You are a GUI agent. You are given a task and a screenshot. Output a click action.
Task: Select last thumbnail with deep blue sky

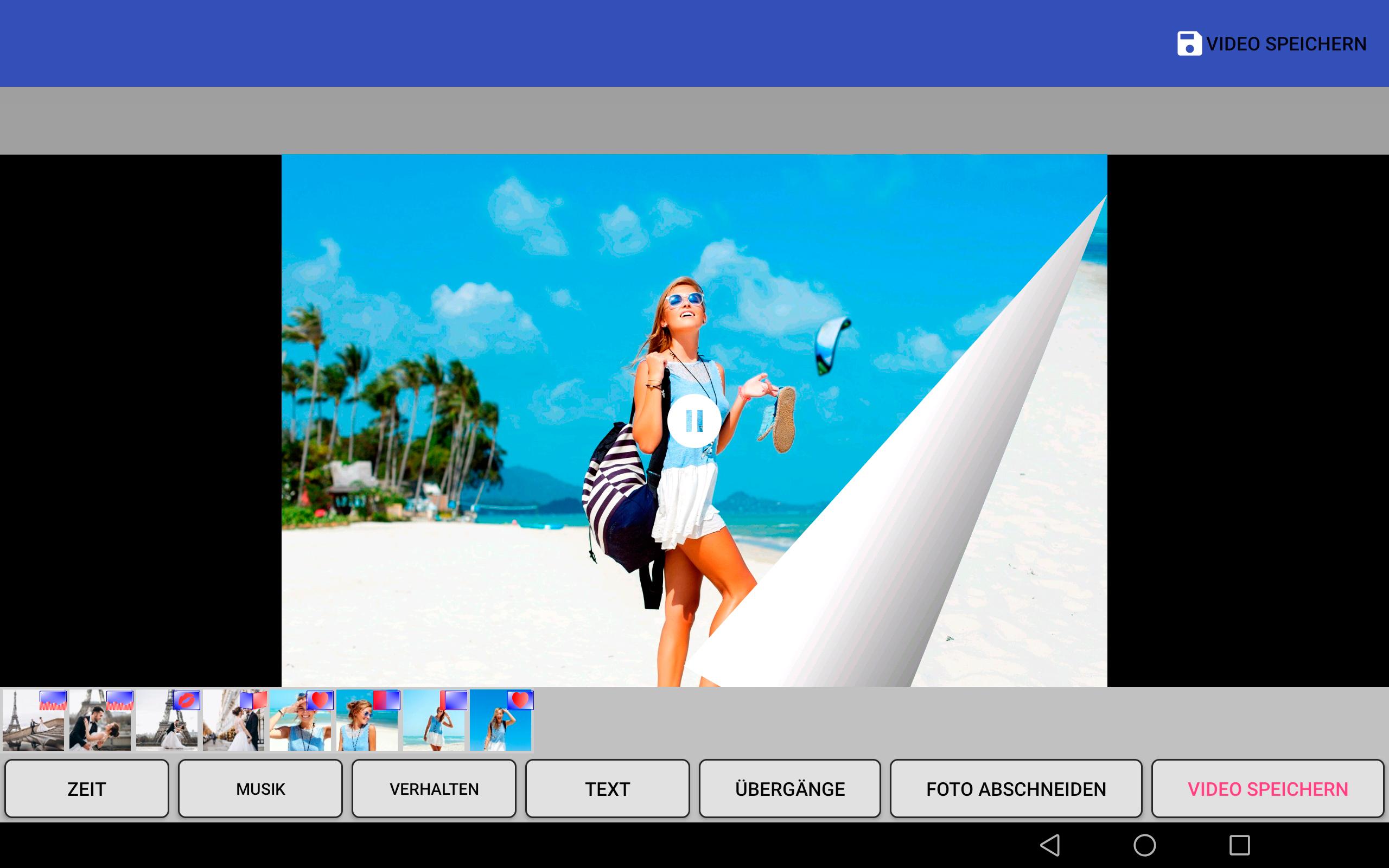point(500,720)
